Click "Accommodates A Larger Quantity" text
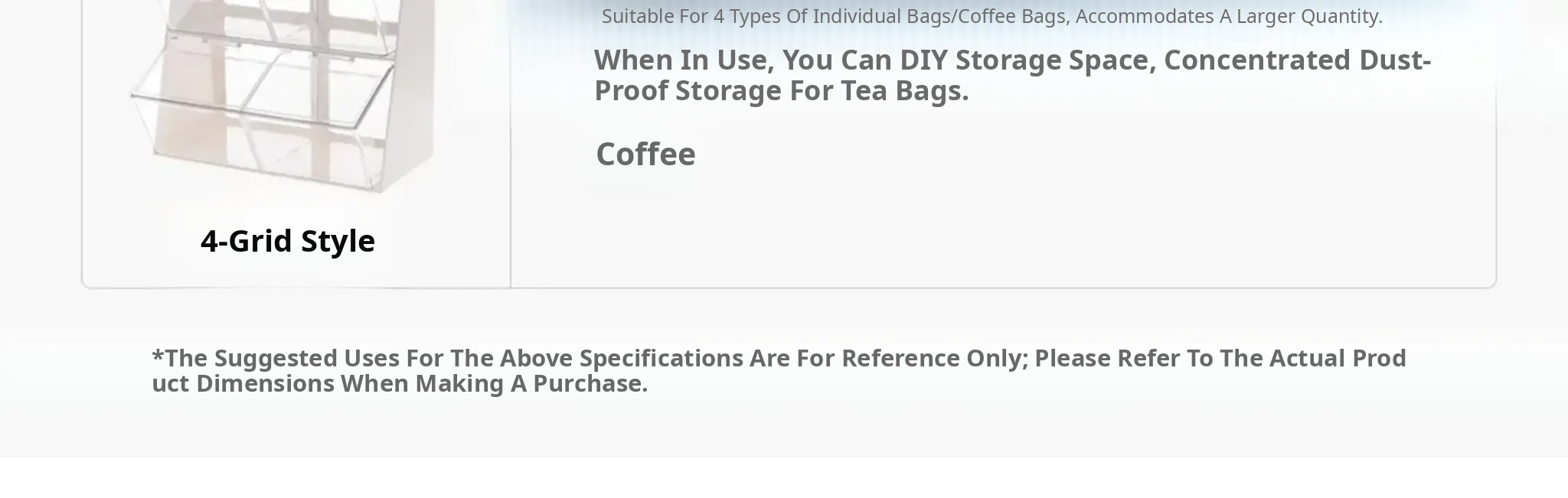 click(x=1228, y=16)
